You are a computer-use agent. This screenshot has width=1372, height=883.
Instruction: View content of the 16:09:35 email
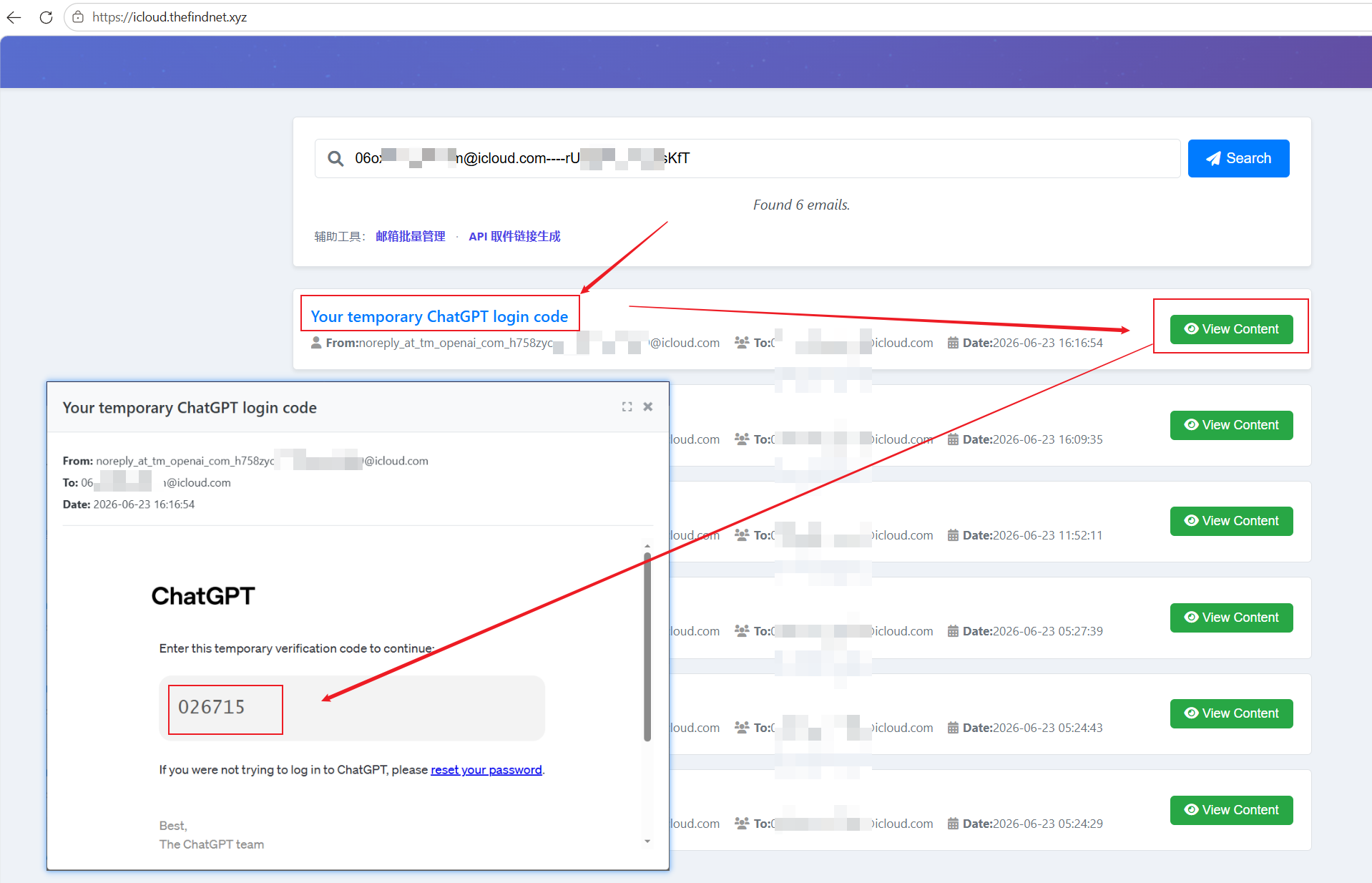(x=1231, y=425)
